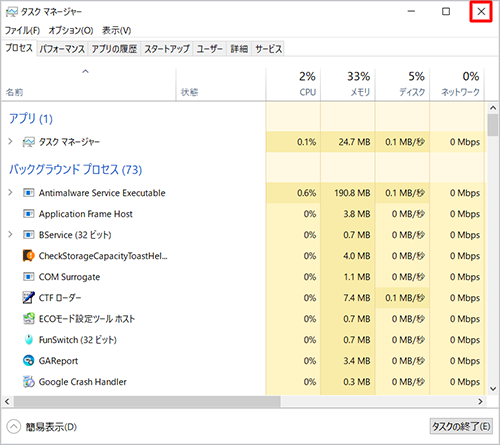
Task: Open the スタートアップ tab
Action: click(167, 49)
